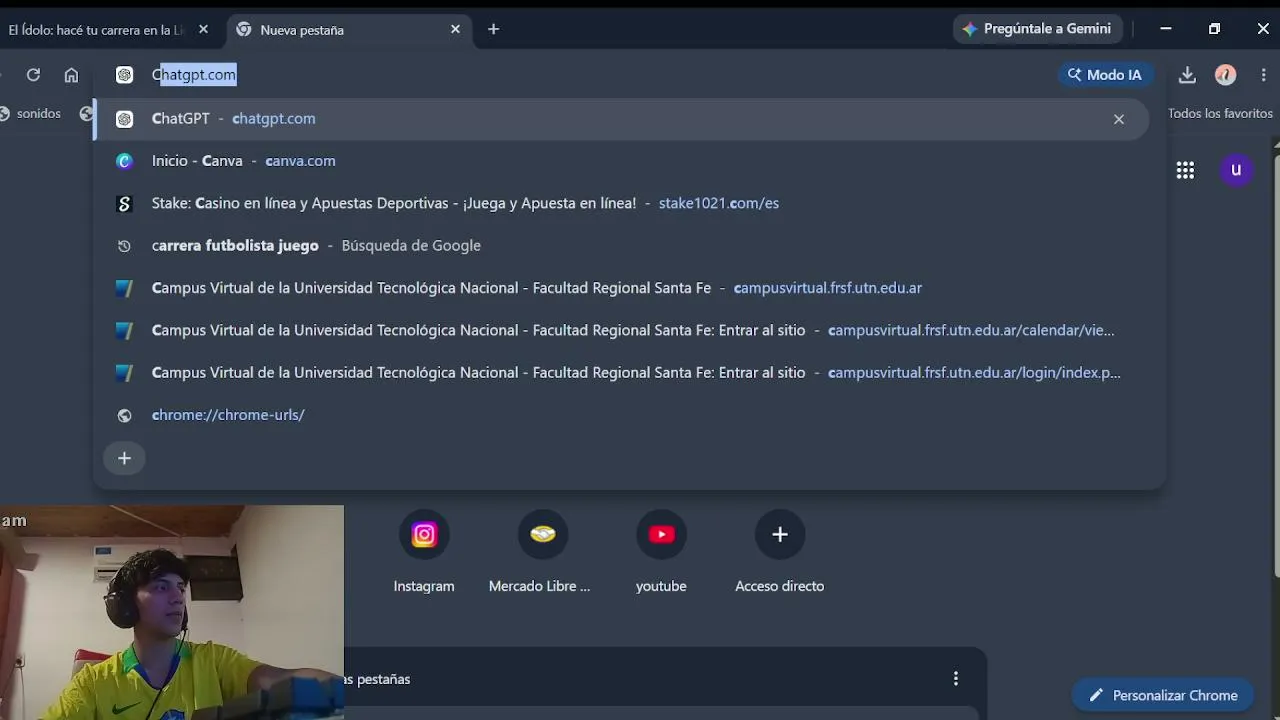1280x720 pixels.
Task: Open the Chrome three-dot menu
Action: pyautogui.click(x=1264, y=75)
